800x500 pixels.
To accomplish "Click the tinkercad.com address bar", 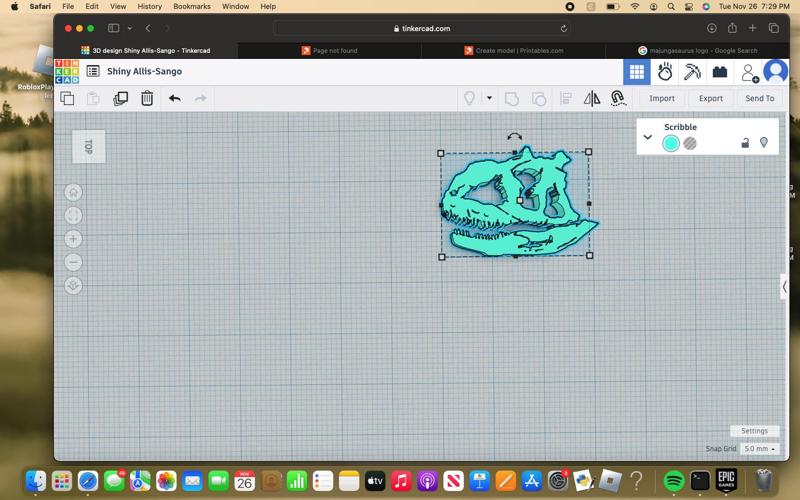I will (422, 29).
